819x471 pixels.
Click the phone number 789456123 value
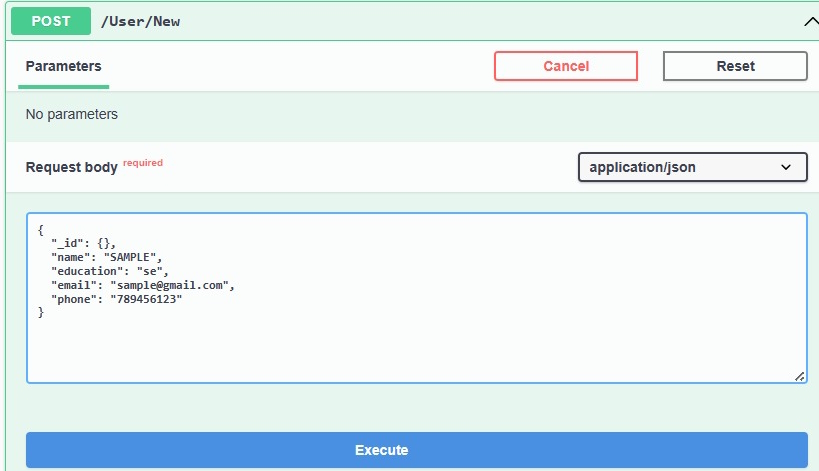click(x=146, y=300)
